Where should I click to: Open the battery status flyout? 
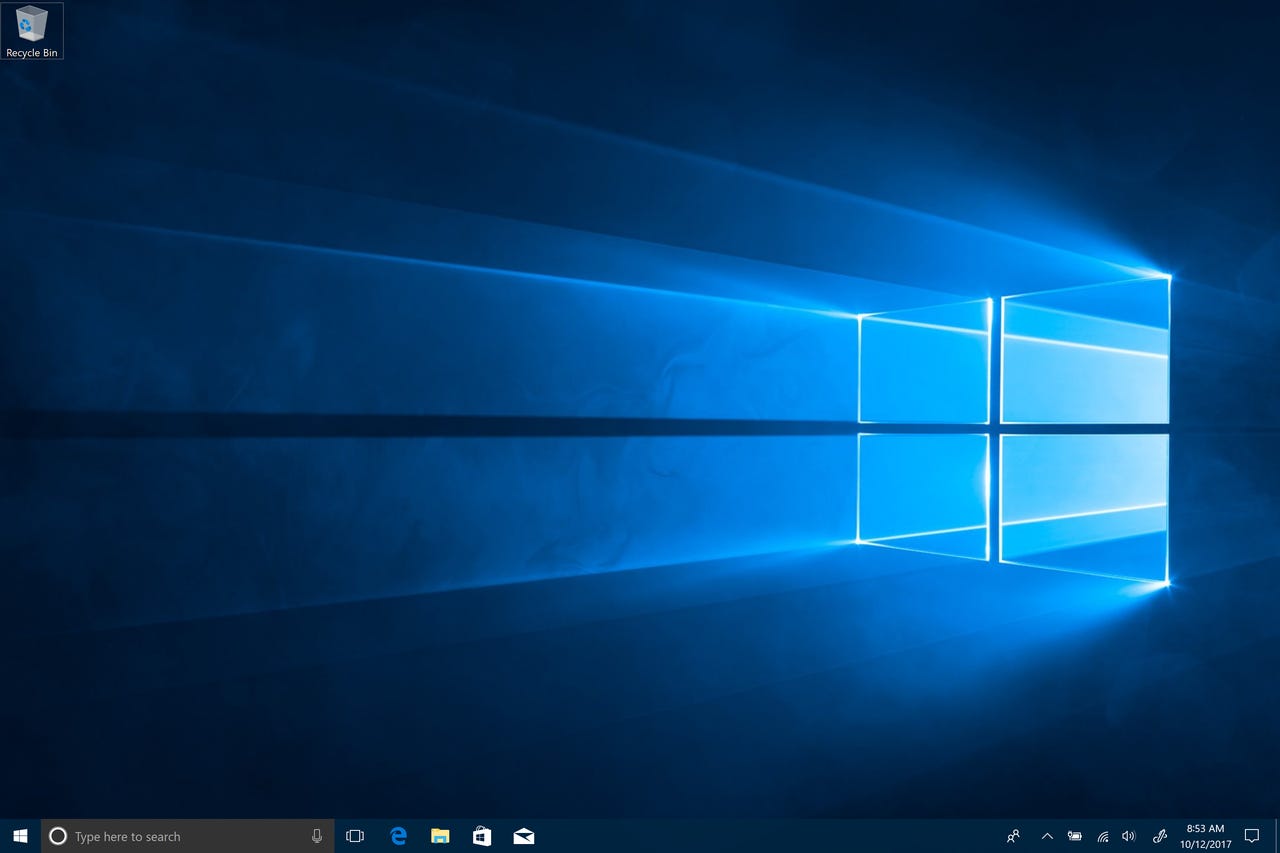[1075, 836]
